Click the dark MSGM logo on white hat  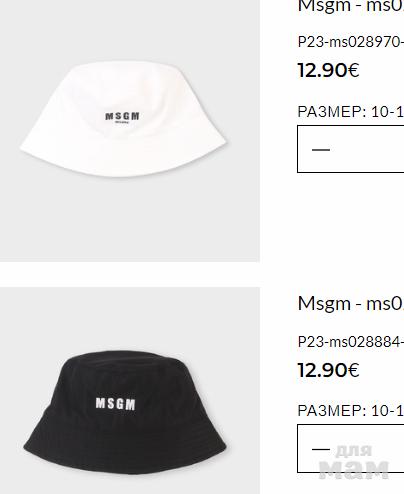(122, 117)
